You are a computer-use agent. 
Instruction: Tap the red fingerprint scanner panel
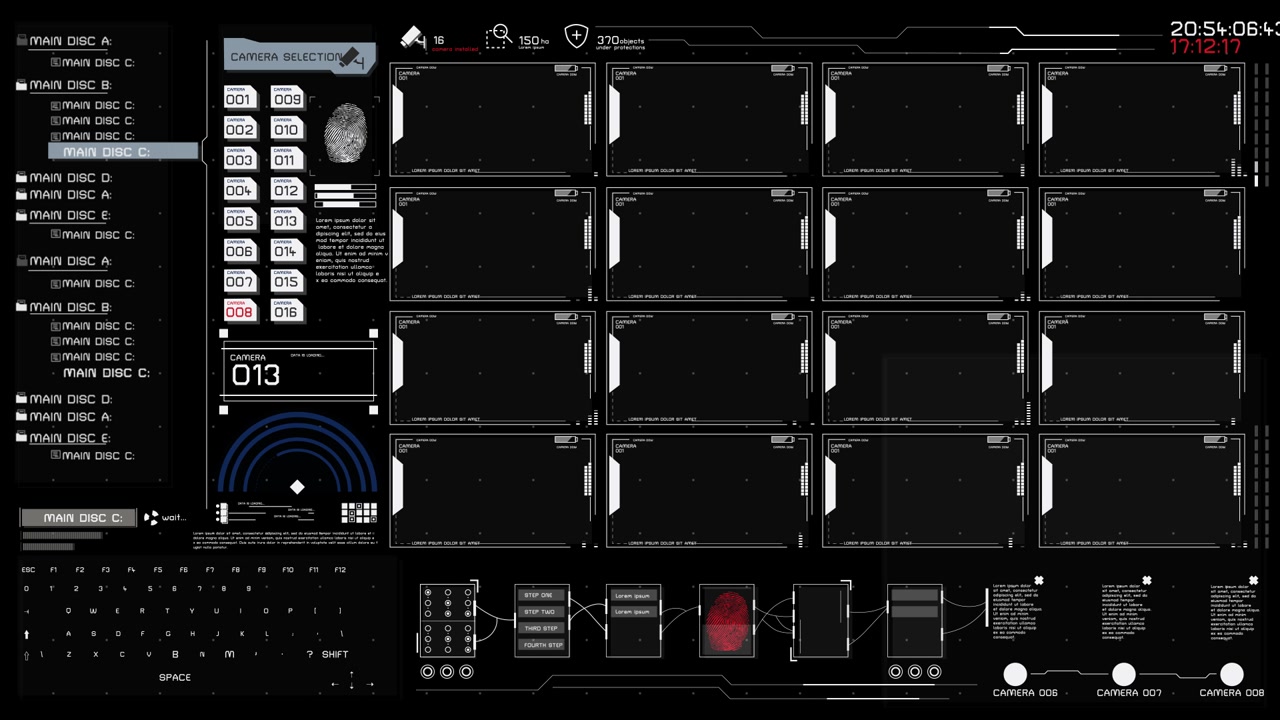pos(727,621)
